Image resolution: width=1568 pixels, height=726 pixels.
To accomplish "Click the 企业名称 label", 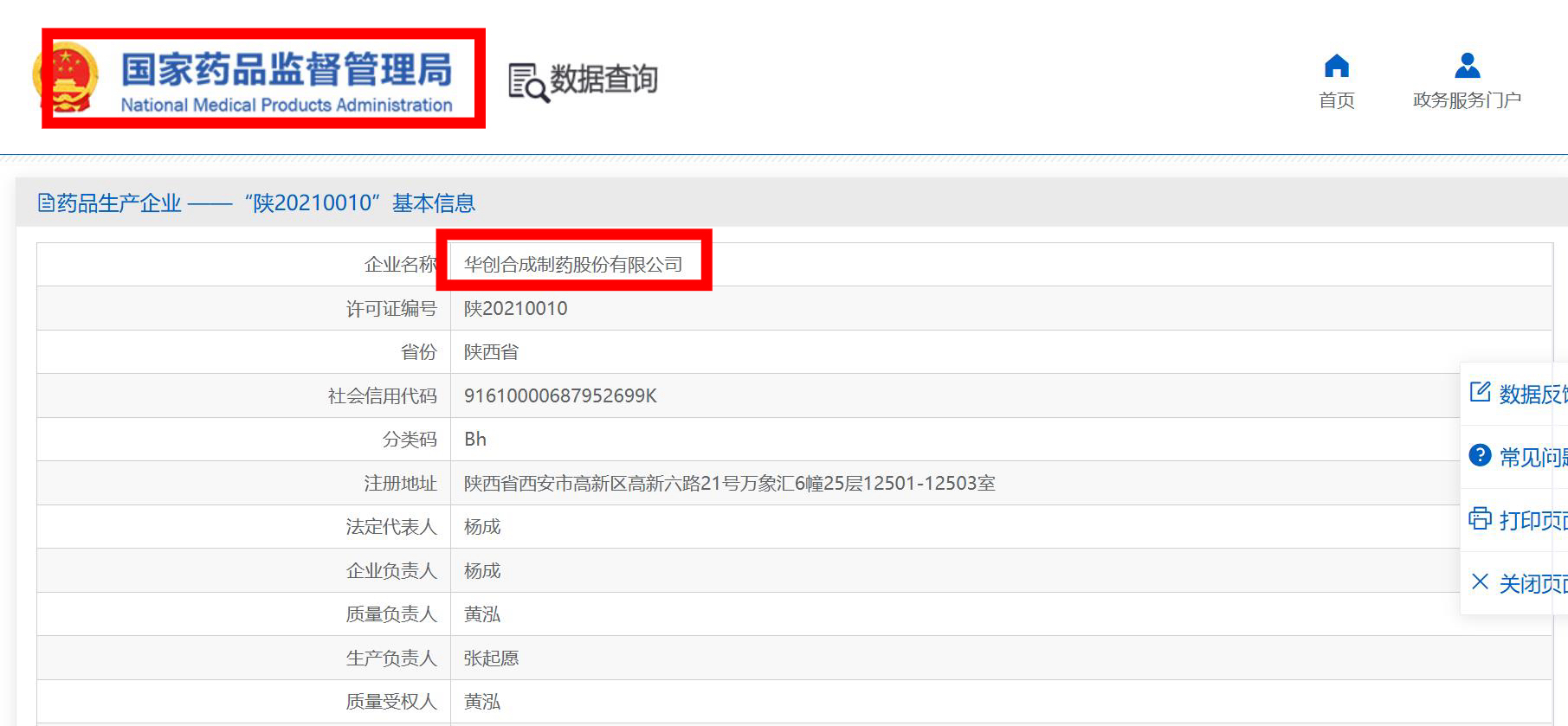I will pyautogui.click(x=400, y=265).
